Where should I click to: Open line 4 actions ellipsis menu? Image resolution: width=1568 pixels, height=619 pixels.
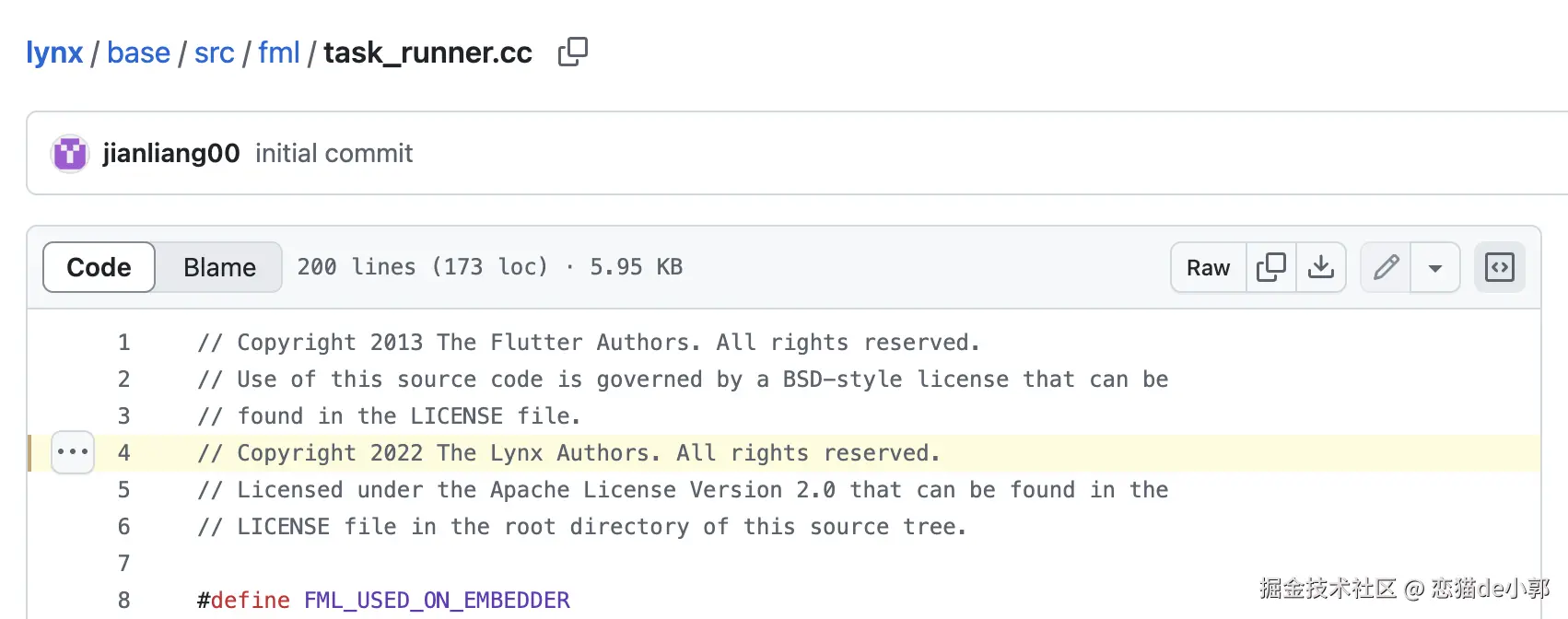(73, 452)
